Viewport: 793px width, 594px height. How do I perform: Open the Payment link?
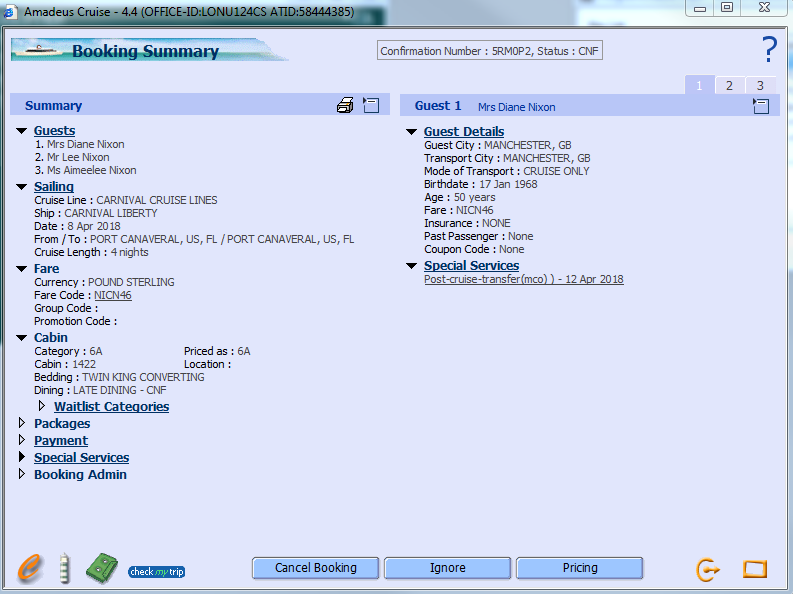[x=61, y=440]
